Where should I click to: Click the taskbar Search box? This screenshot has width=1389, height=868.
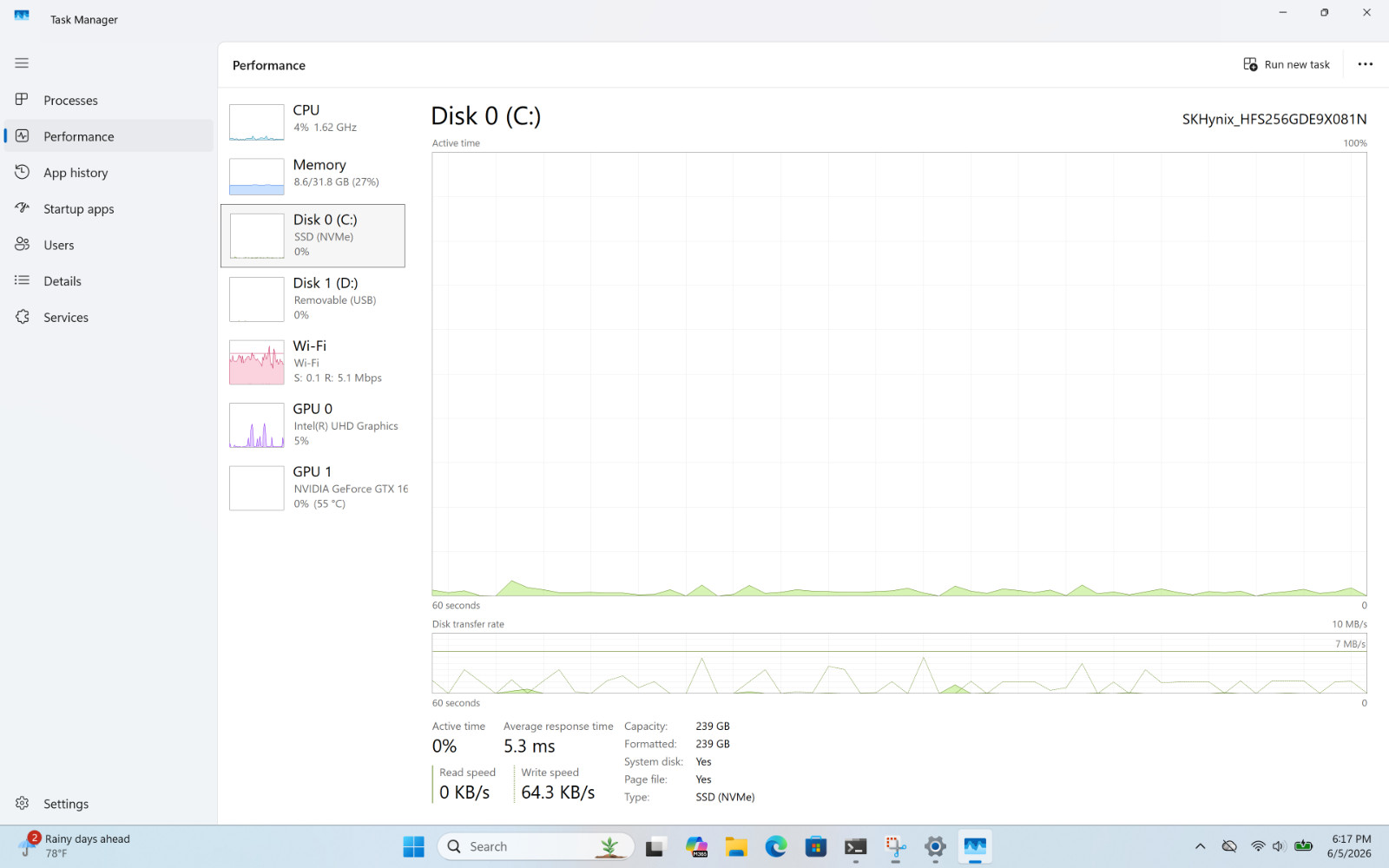536,846
